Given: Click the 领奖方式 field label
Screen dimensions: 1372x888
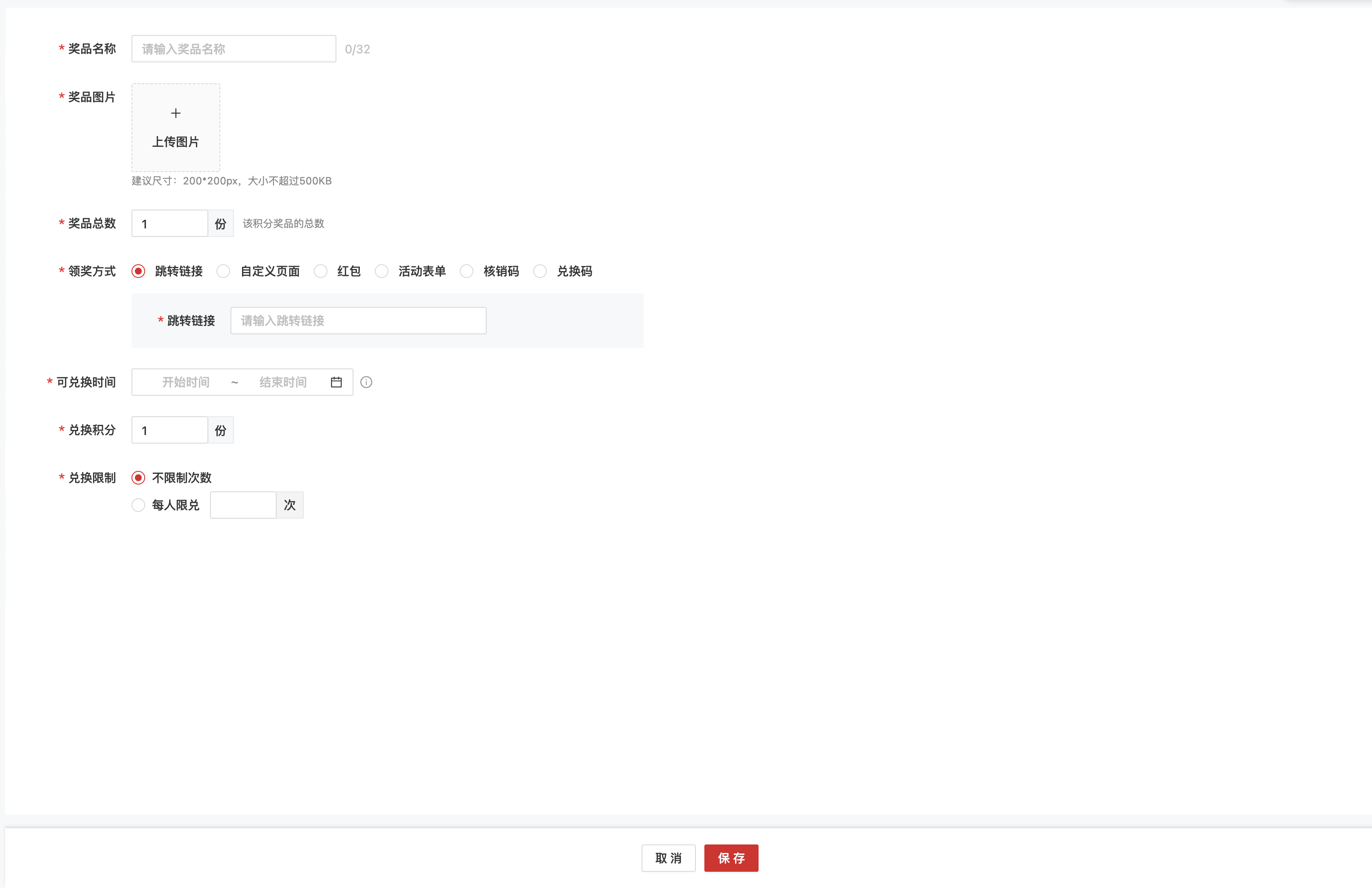Looking at the screenshot, I should point(92,271).
